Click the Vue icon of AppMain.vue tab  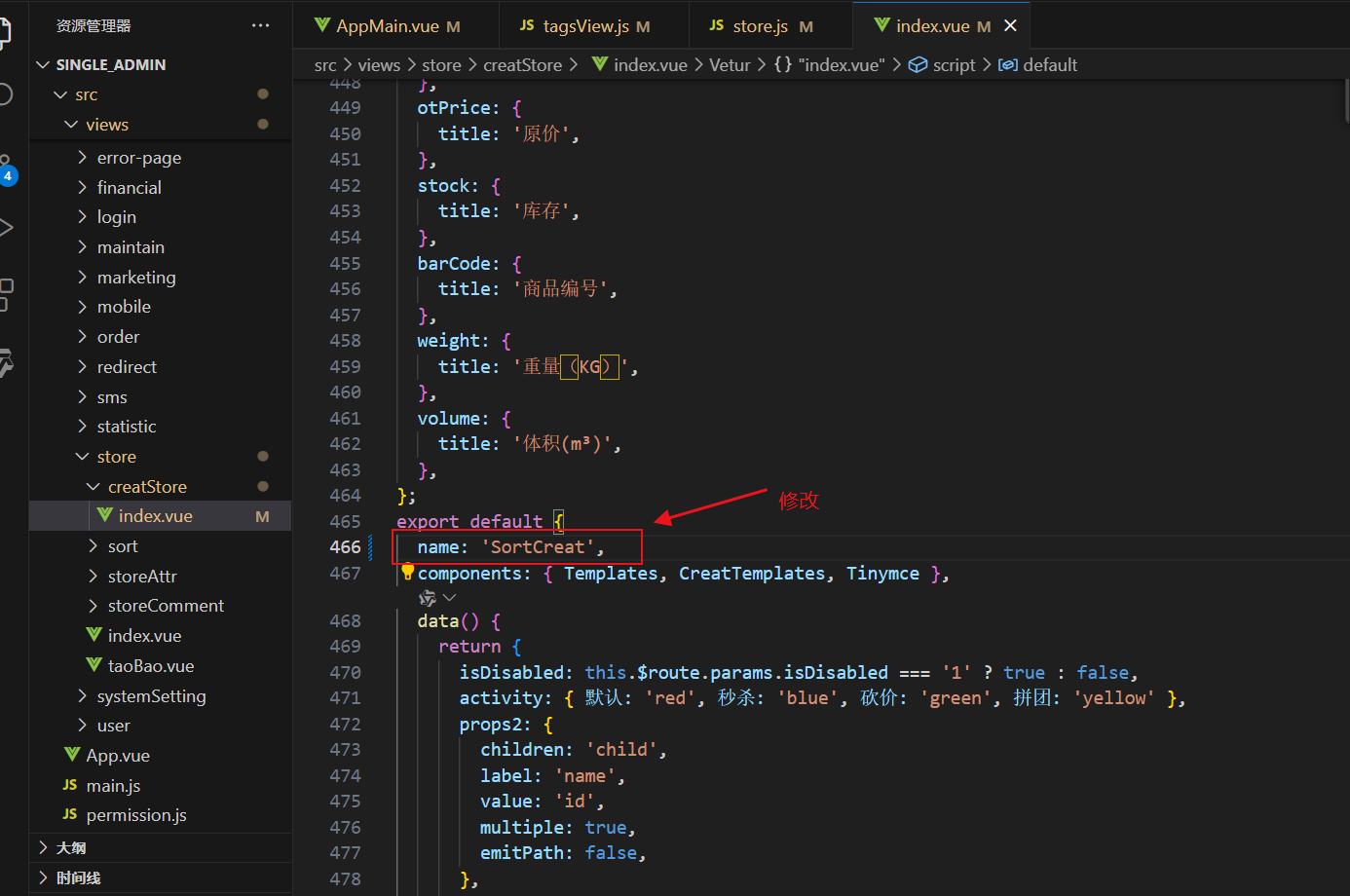322,25
